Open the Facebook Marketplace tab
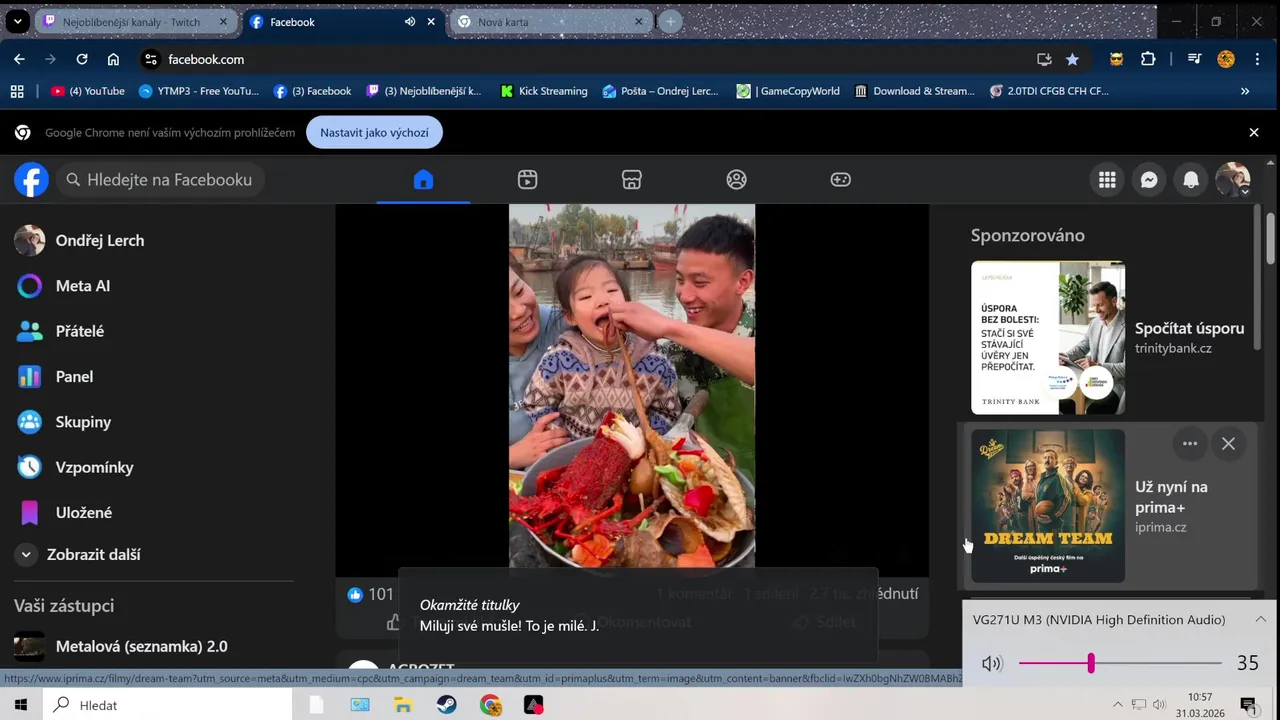This screenshot has height=720, width=1280. 632,180
